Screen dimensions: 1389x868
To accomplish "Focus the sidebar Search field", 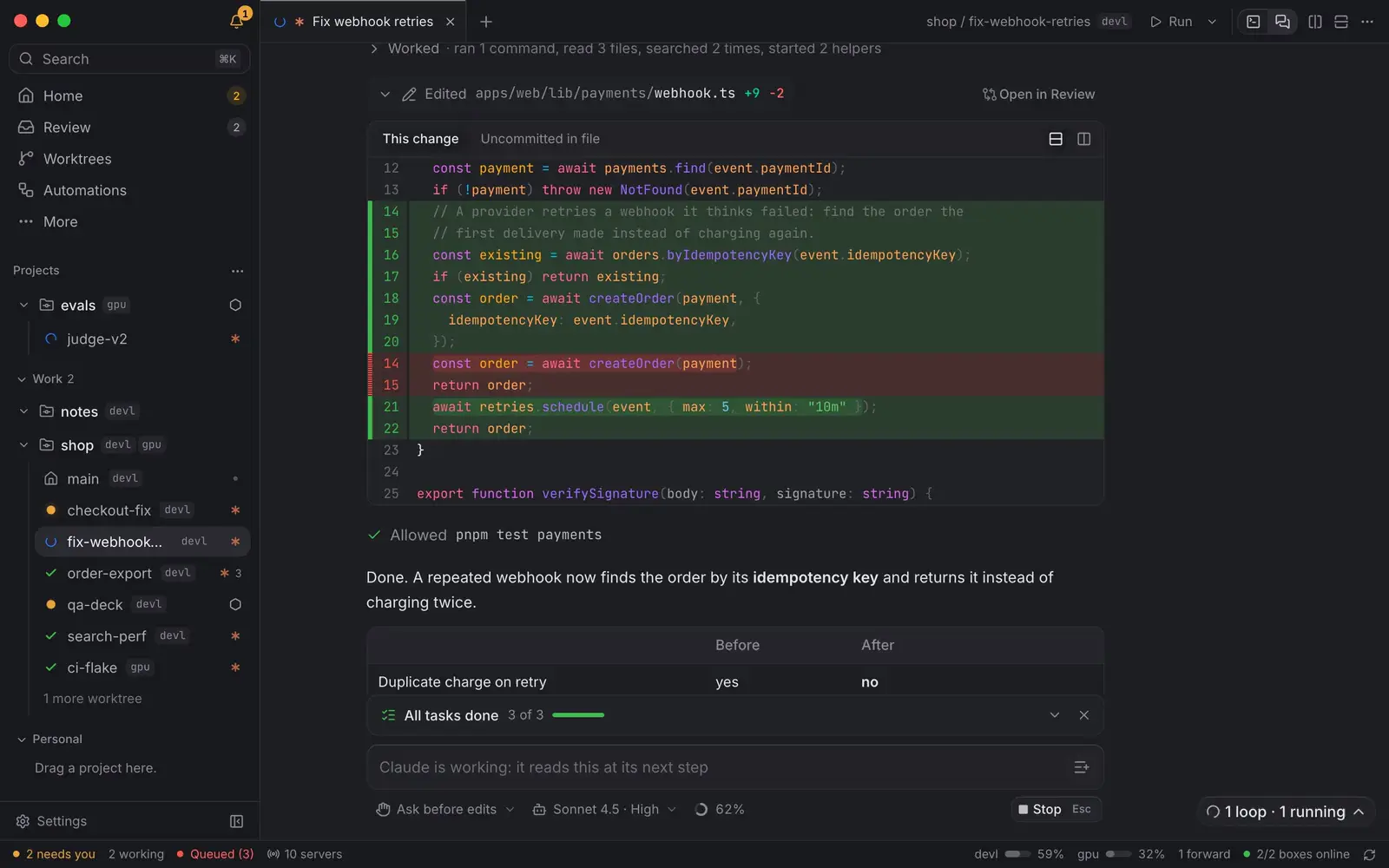I will pos(130,59).
